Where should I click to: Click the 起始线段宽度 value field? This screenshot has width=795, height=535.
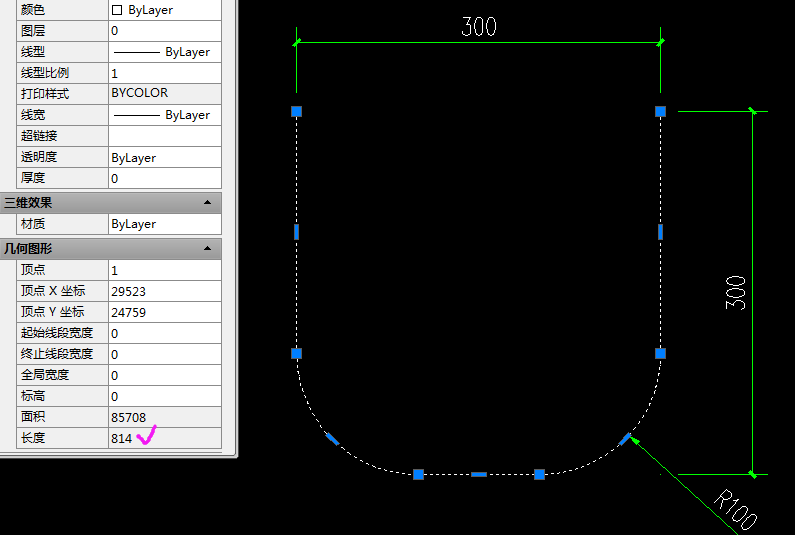165,333
